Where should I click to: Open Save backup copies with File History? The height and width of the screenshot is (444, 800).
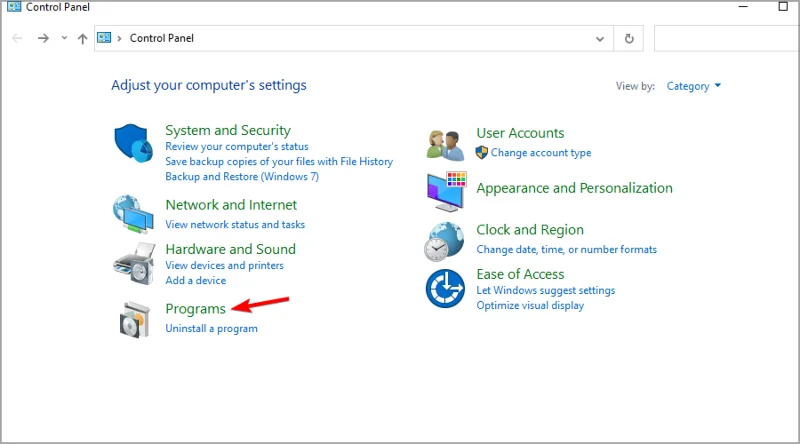pos(279,162)
